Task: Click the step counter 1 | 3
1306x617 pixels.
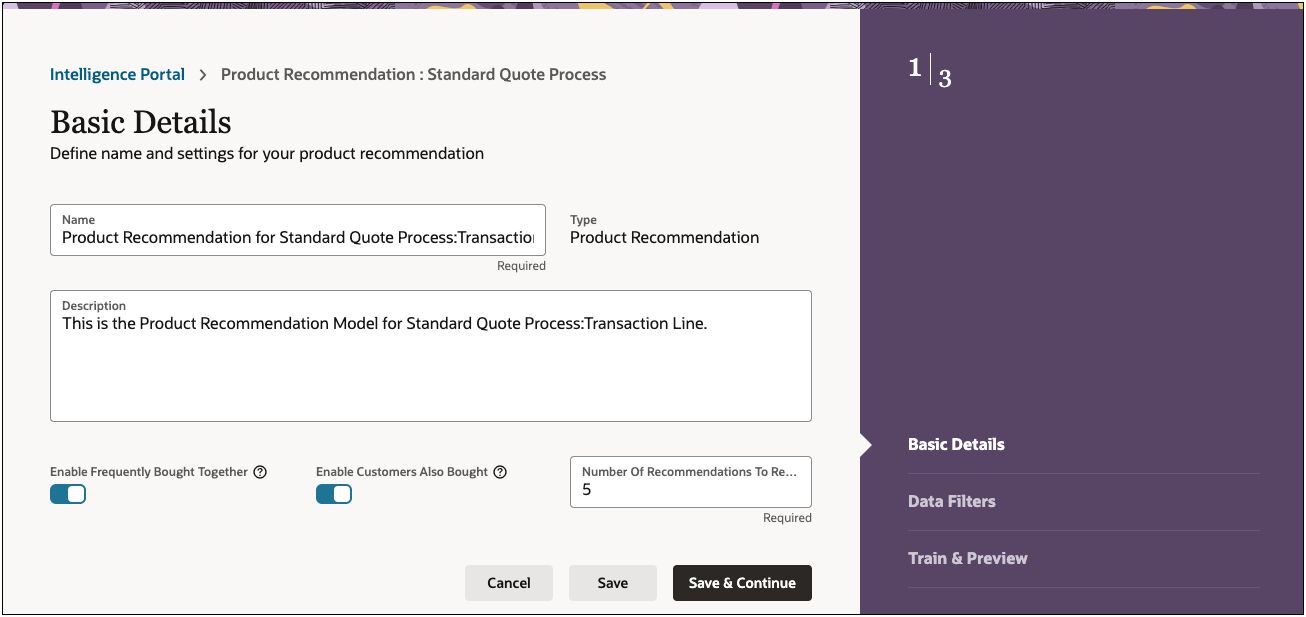Action: click(929, 72)
